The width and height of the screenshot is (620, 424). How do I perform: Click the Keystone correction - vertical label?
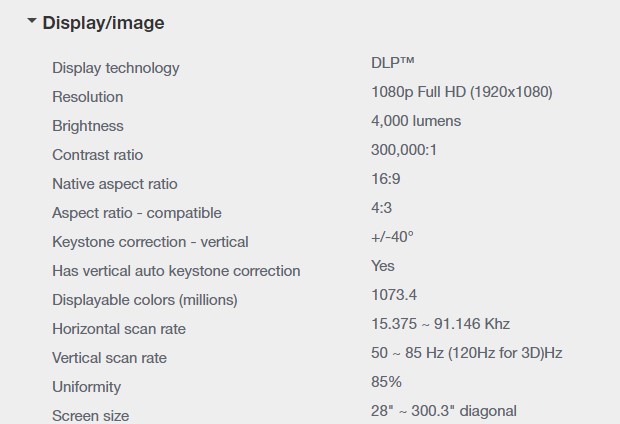click(150, 242)
